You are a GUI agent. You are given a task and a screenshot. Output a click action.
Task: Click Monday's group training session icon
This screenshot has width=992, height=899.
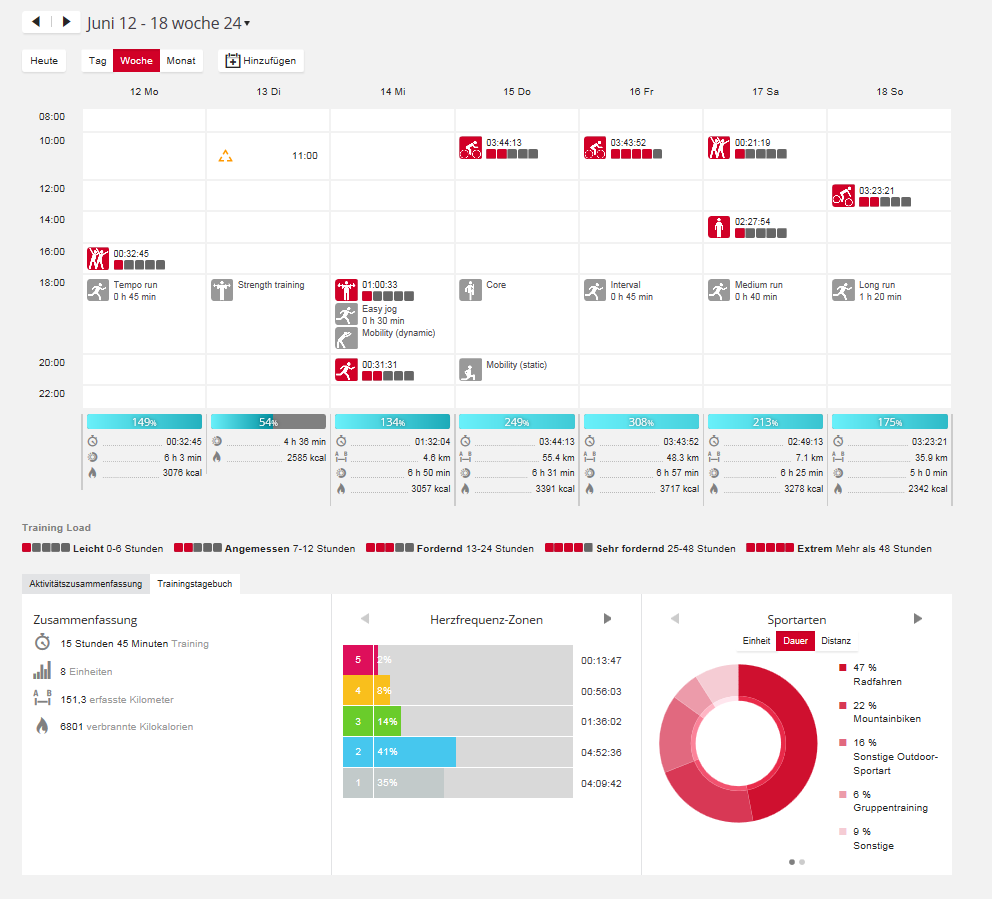[98, 259]
